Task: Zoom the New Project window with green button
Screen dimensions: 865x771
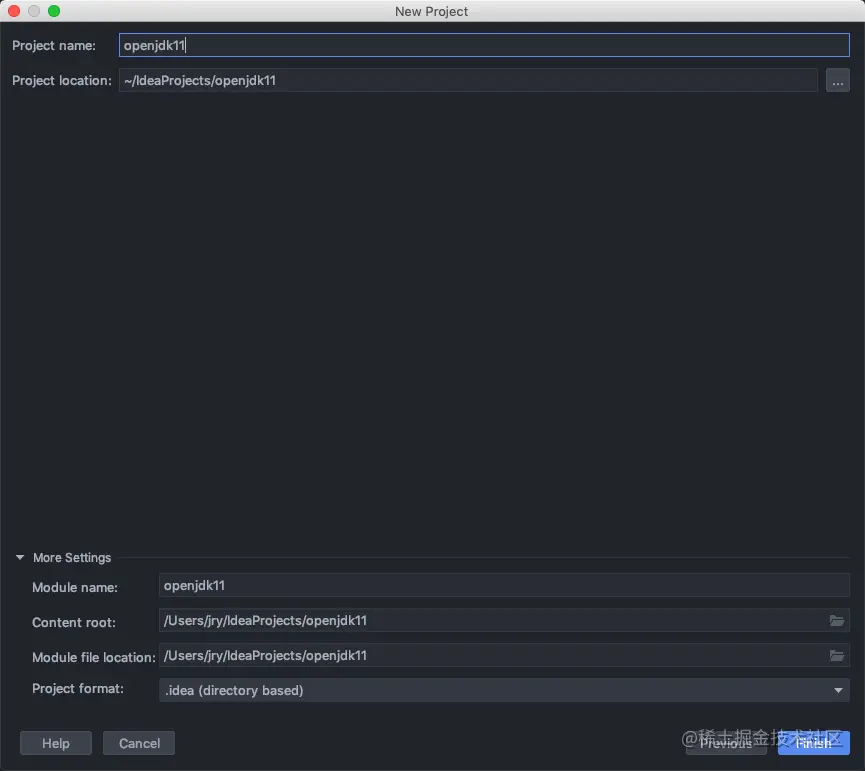Action: pos(54,11)
